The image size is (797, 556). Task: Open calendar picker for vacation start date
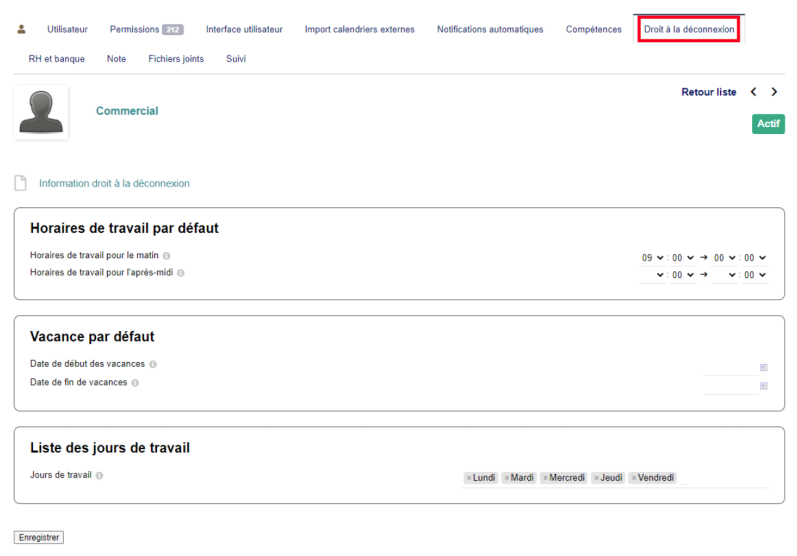[763, 368]
